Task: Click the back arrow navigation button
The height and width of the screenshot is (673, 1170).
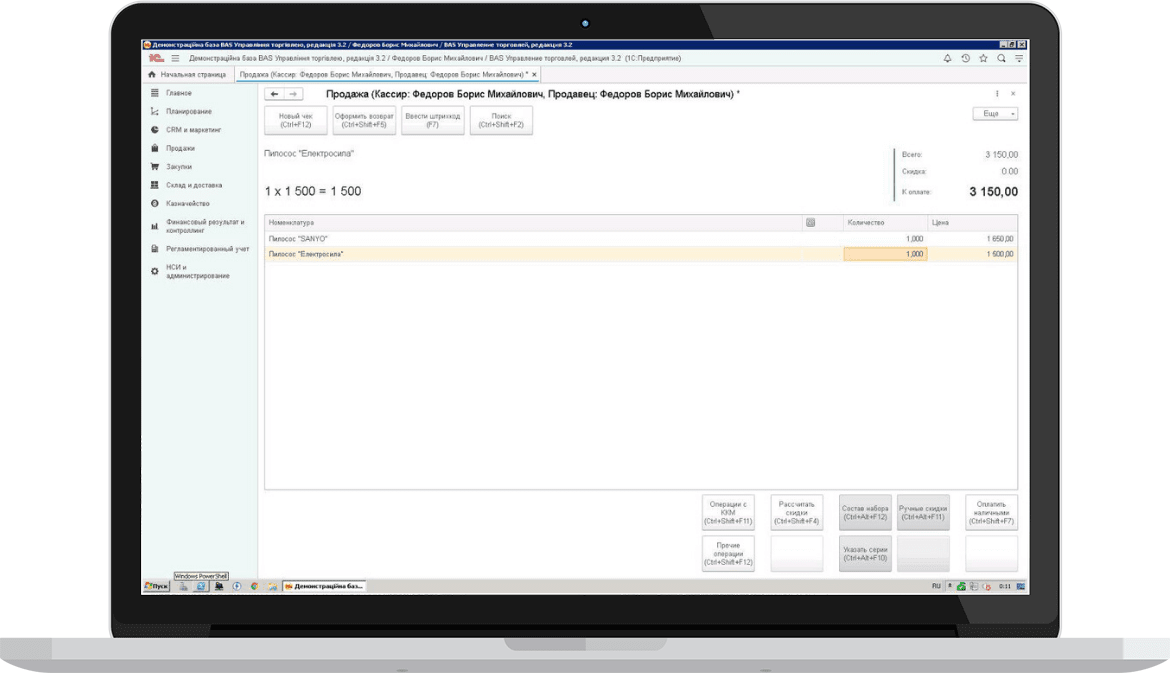Action: pyautogui.click(x=275, y=94)
